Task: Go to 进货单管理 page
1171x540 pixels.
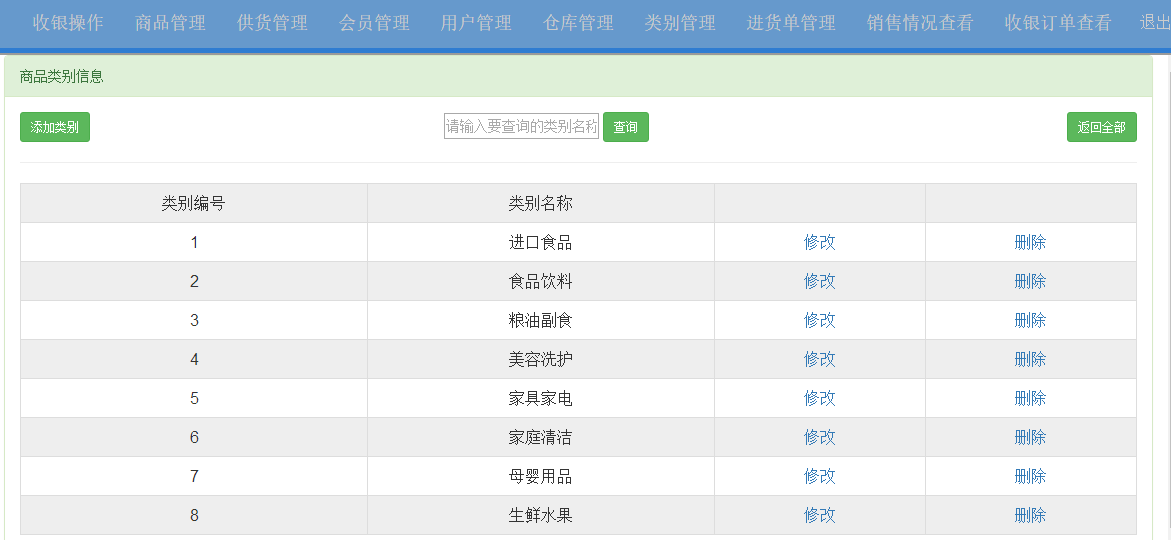Action: (791, 23)
